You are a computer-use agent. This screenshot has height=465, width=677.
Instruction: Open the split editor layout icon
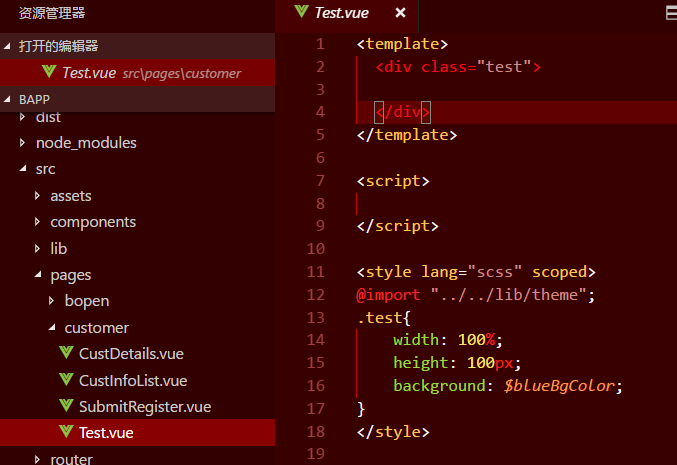(x=671, y=13)
